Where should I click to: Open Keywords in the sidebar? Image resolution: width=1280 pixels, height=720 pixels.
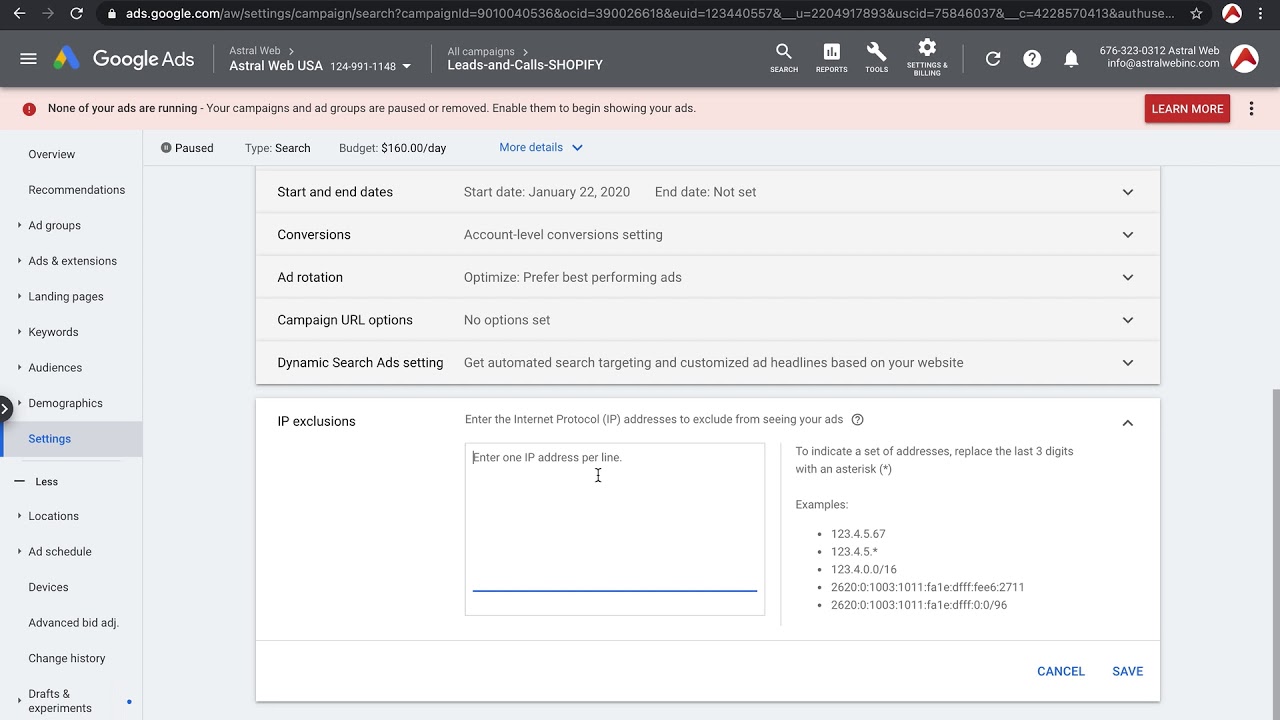53,332
